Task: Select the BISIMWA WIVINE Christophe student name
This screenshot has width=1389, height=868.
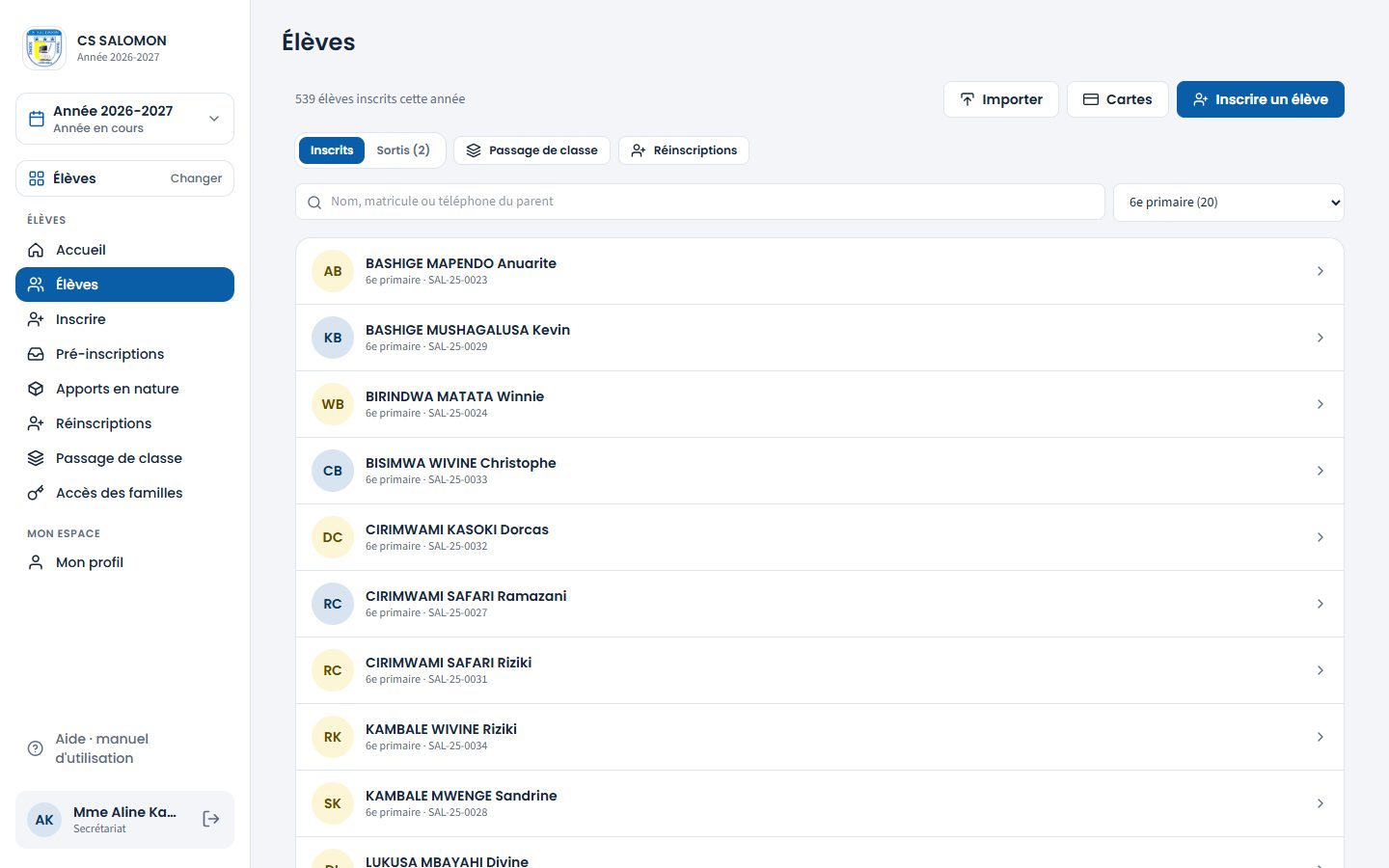Action: (x=461, y=463)
